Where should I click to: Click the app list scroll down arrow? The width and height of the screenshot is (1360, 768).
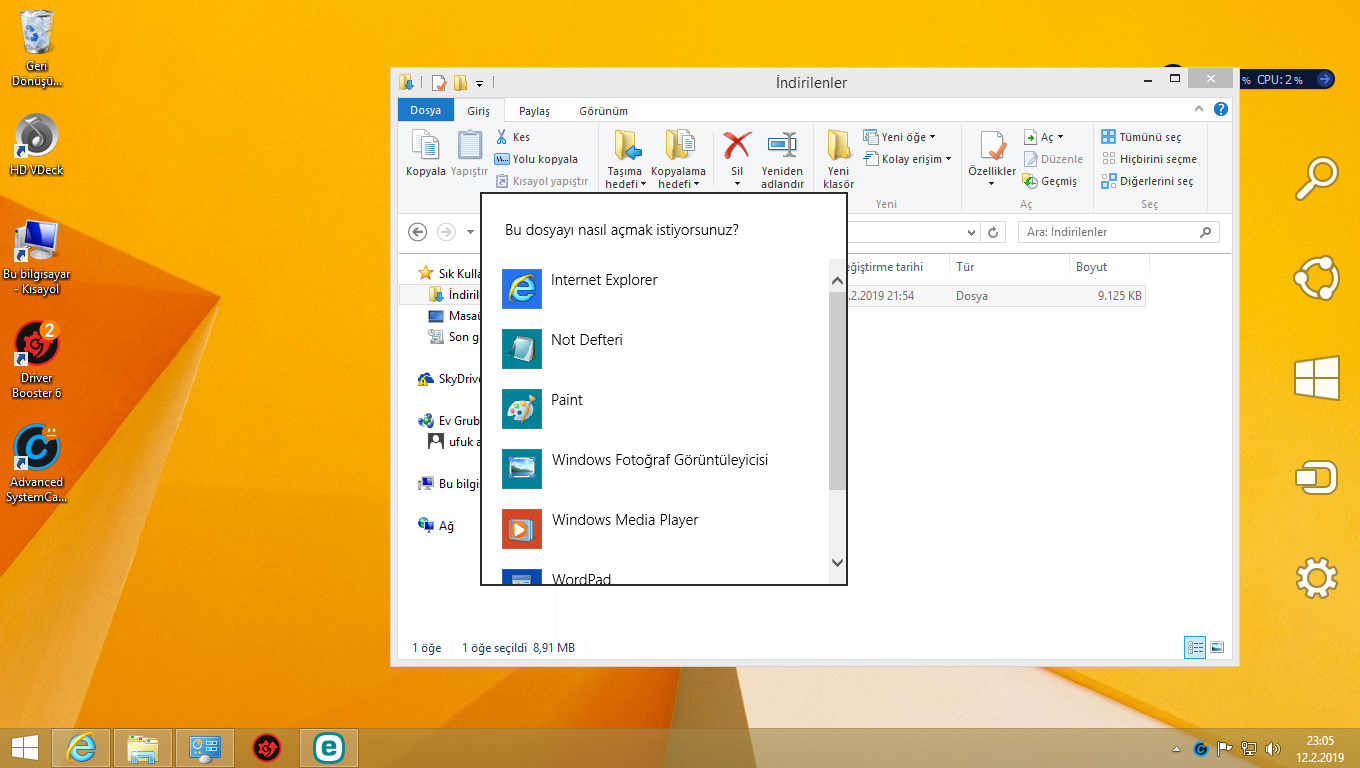tap(838, 562)
